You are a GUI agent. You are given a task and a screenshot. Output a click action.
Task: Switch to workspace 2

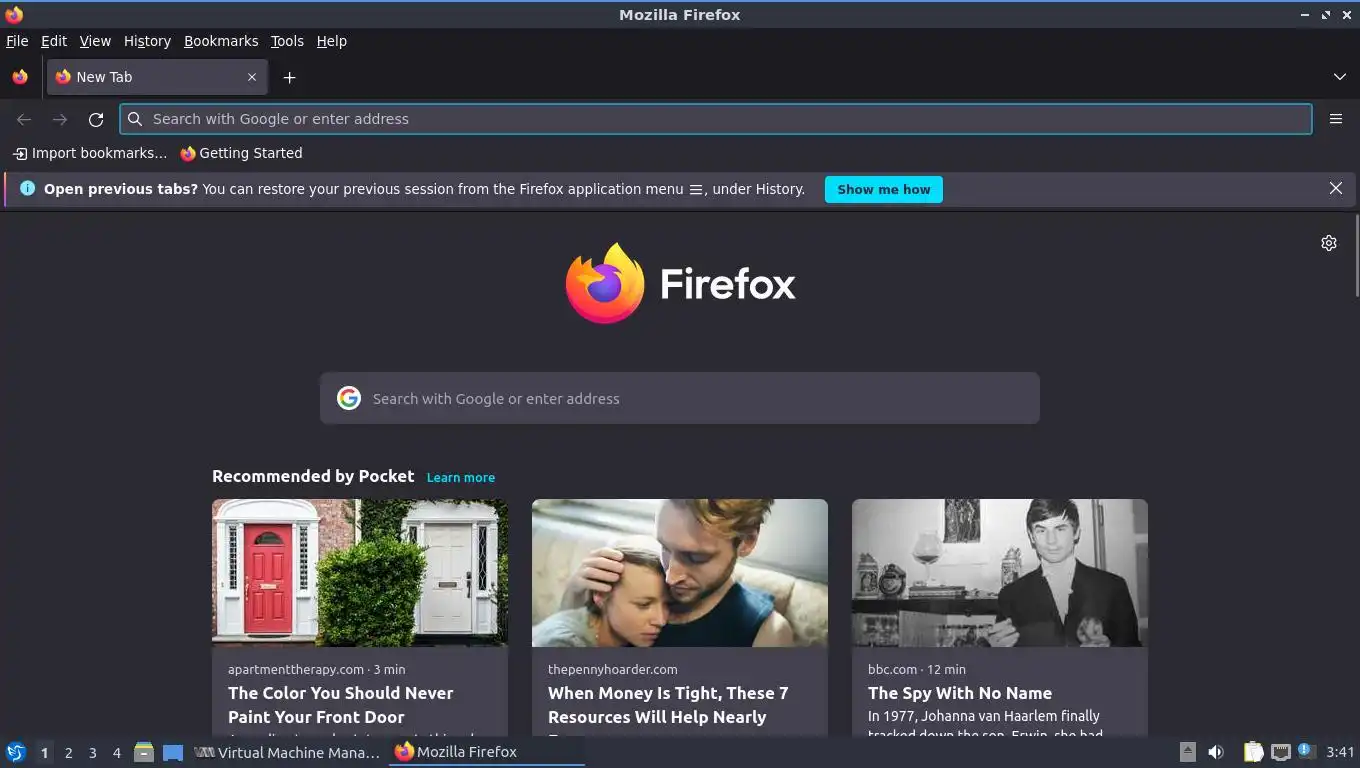click(x=68, y=752)
